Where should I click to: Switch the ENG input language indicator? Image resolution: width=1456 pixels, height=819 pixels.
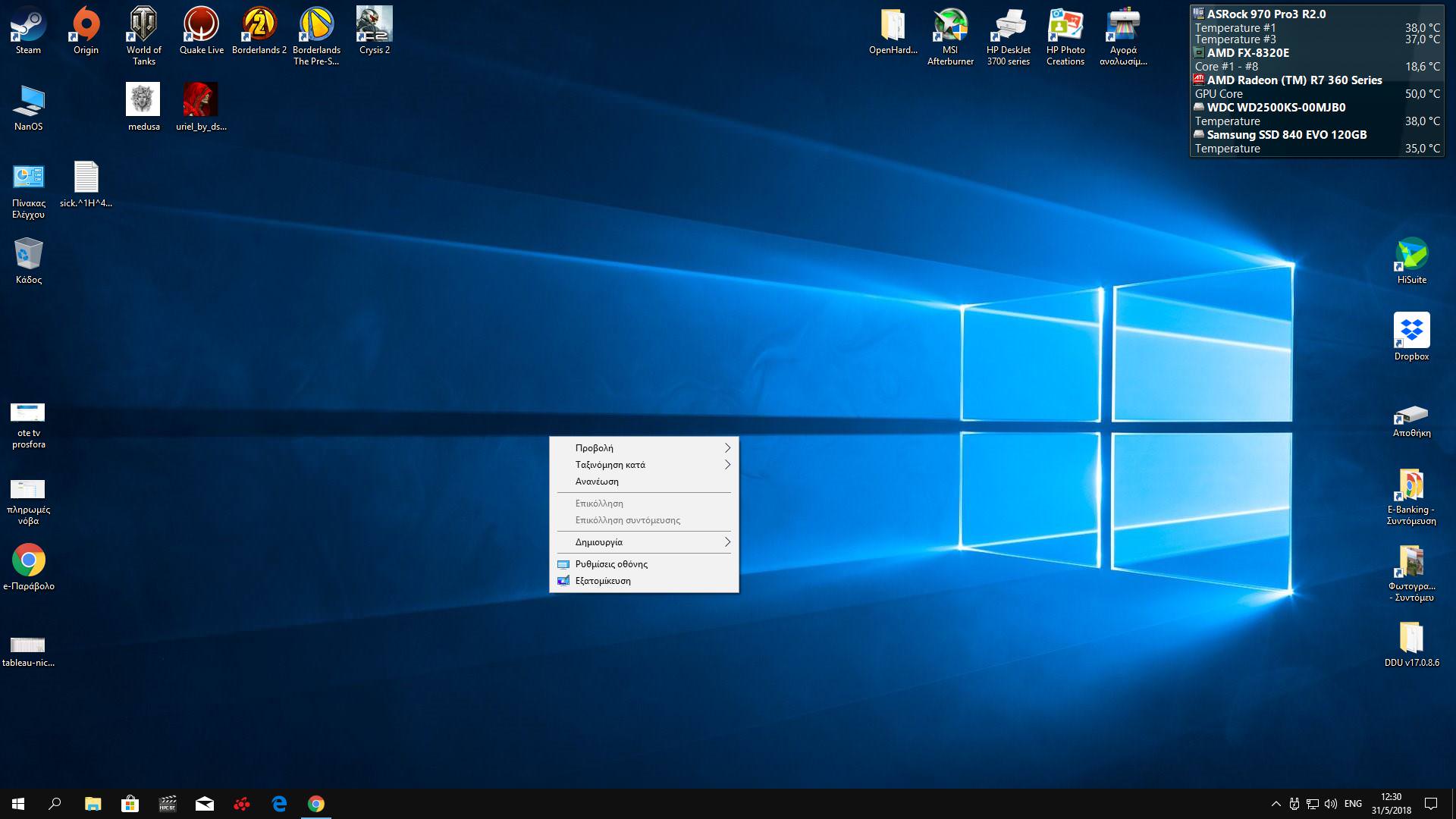pos(1353,804)
